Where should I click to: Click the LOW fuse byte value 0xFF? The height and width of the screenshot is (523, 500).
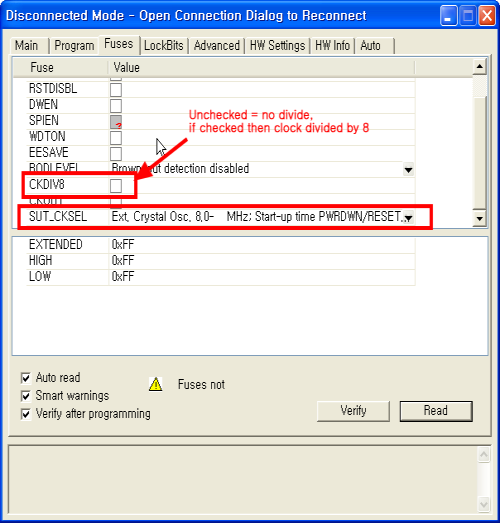pos(123,277)
